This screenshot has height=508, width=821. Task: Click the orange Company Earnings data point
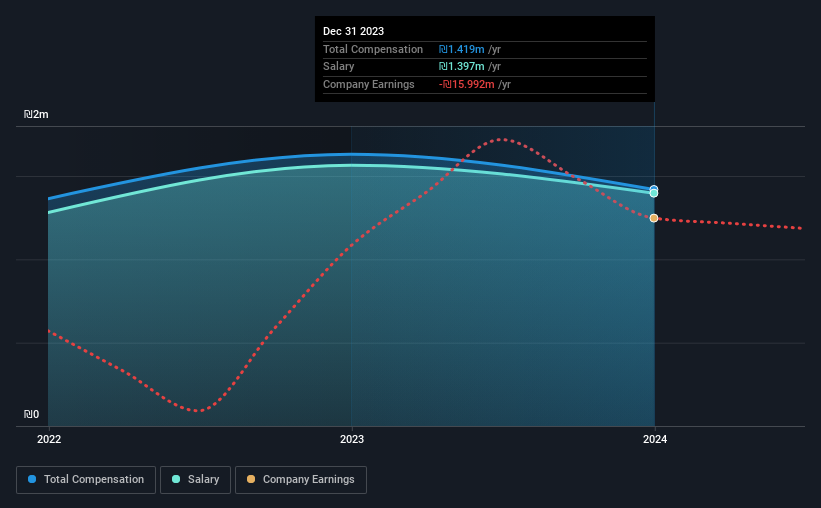click(x=654, y=218)
